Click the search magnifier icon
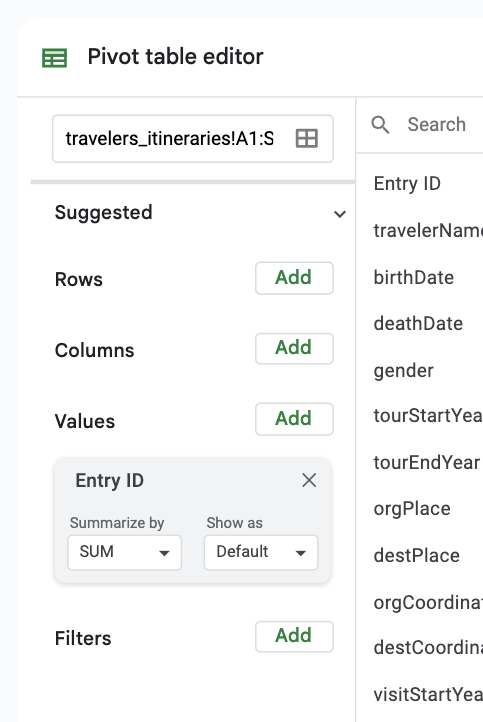The height and width of the screenshot is (722, 483). pyautogui.click(x=380, y=124)
